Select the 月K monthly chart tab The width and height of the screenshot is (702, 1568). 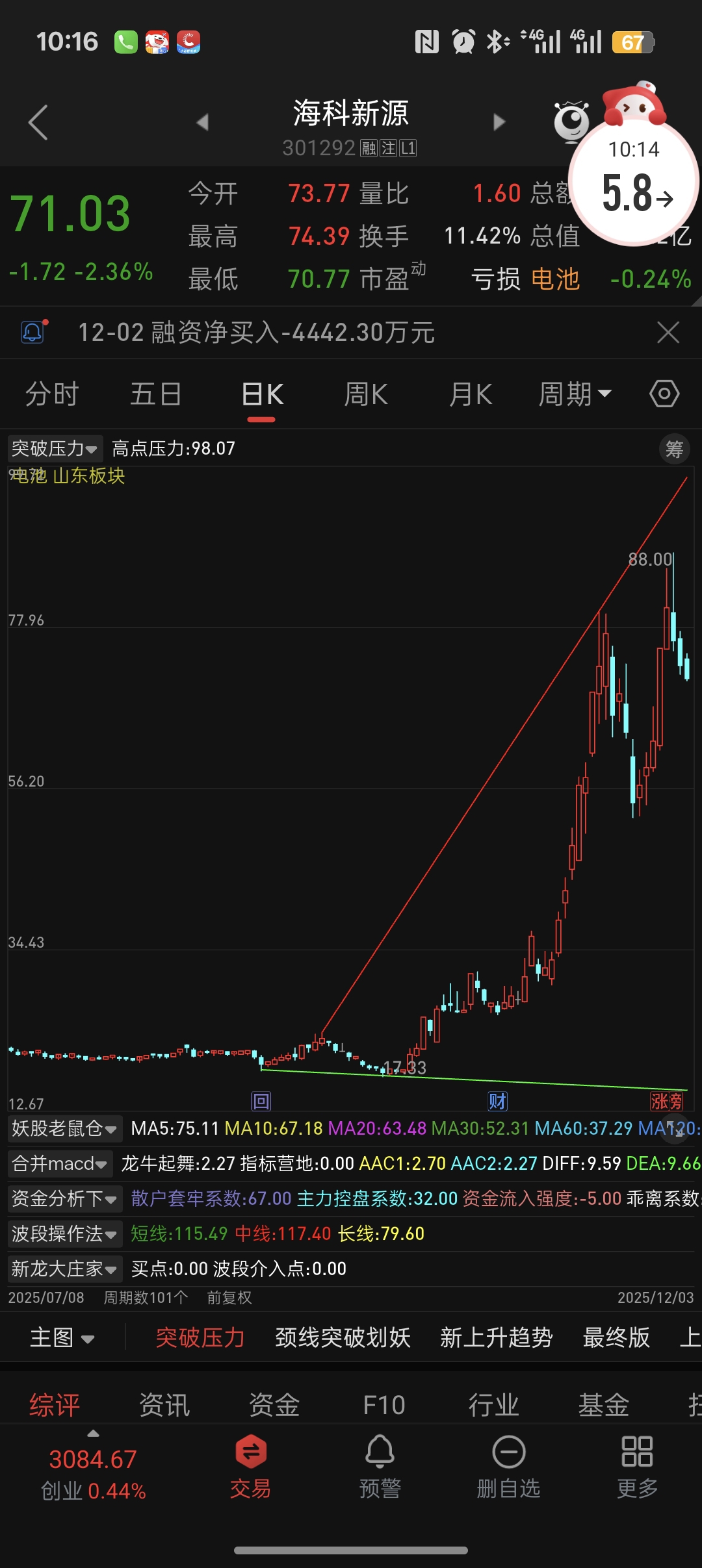pos(471,394)
